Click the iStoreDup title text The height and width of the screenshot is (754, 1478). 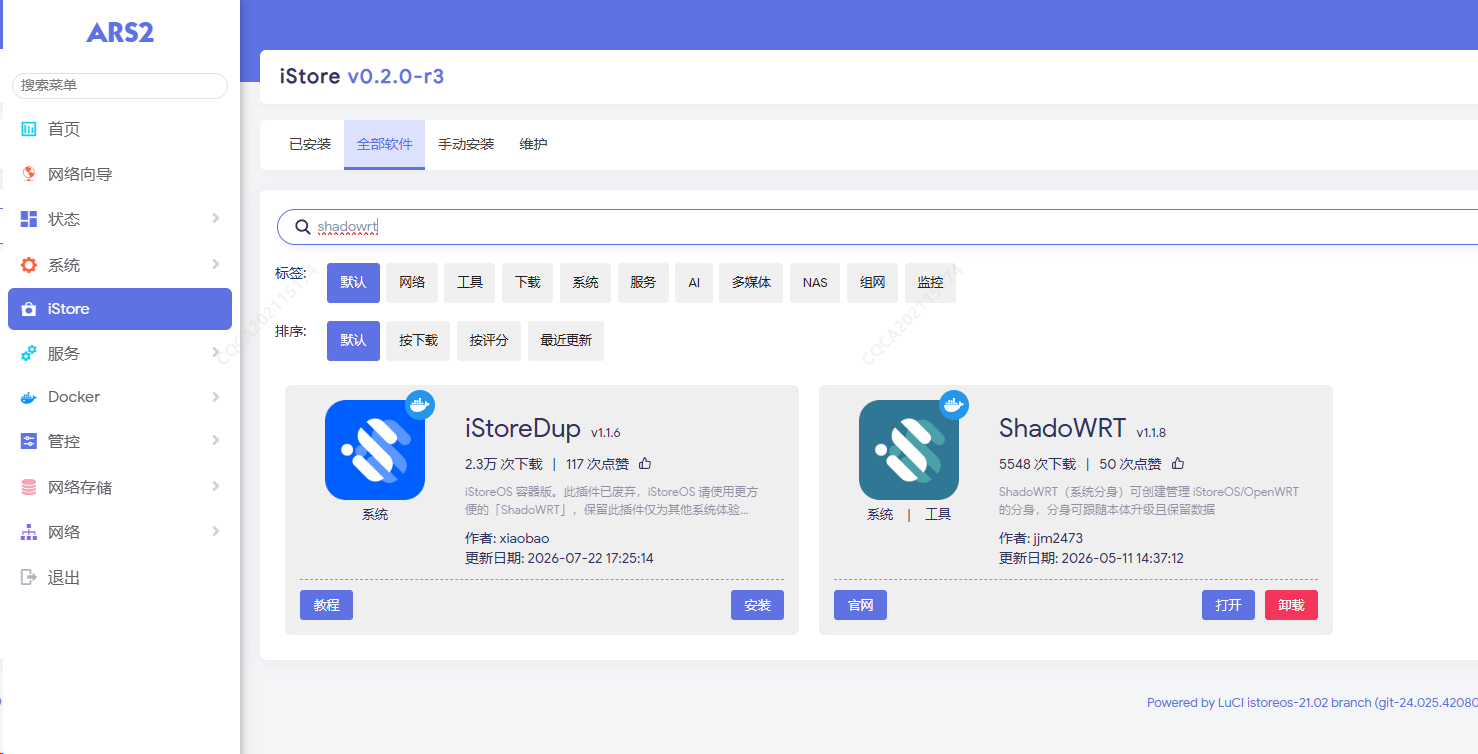[523, 429]
